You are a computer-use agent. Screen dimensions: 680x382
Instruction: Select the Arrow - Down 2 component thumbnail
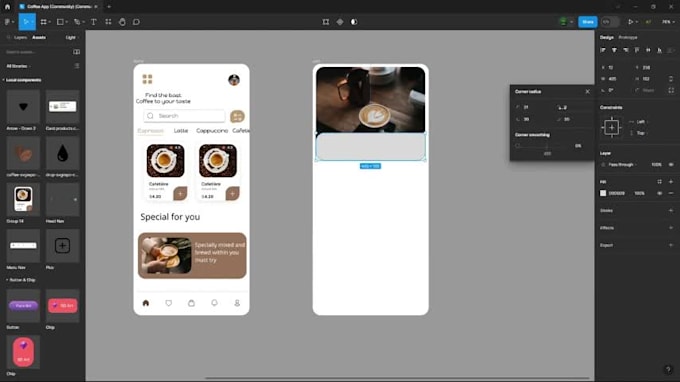23,107
